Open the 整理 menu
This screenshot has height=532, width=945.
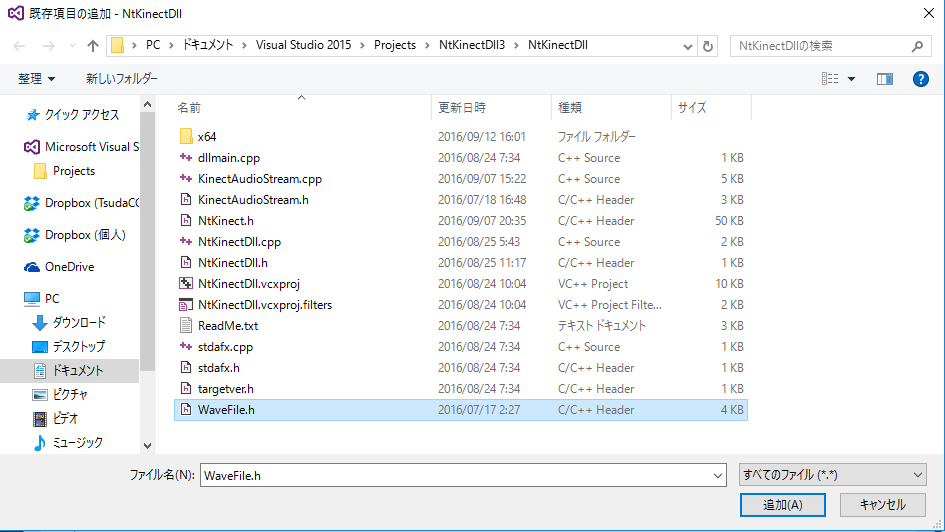(37, 79)
